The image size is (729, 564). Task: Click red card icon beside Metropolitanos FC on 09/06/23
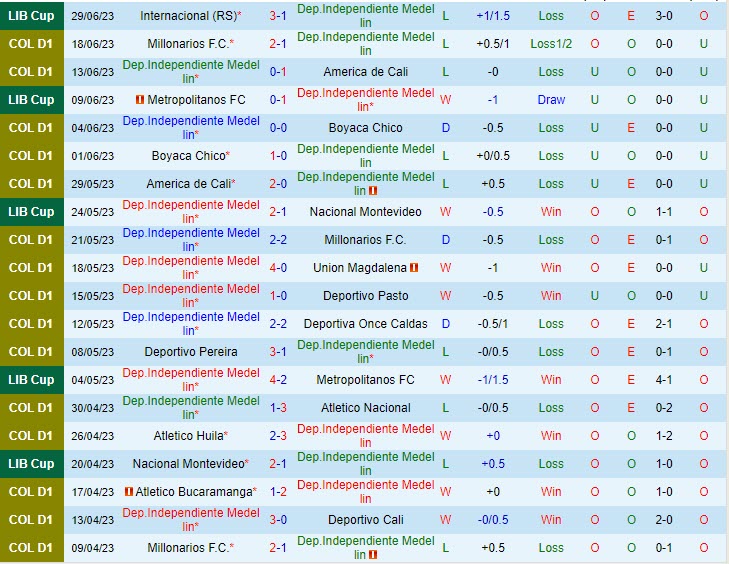tap(139, 100)
